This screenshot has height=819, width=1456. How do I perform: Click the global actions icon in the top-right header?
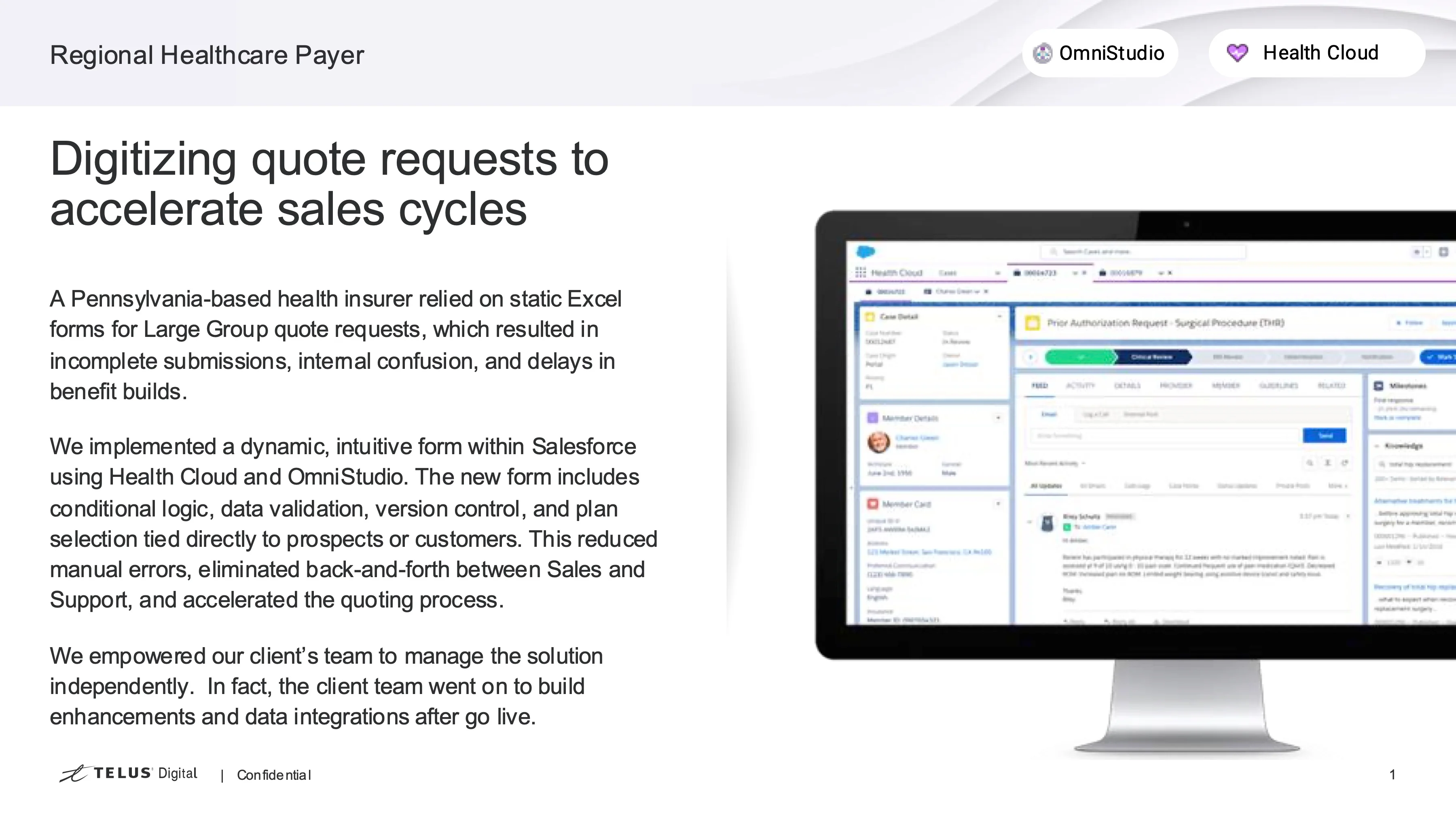1443,252
